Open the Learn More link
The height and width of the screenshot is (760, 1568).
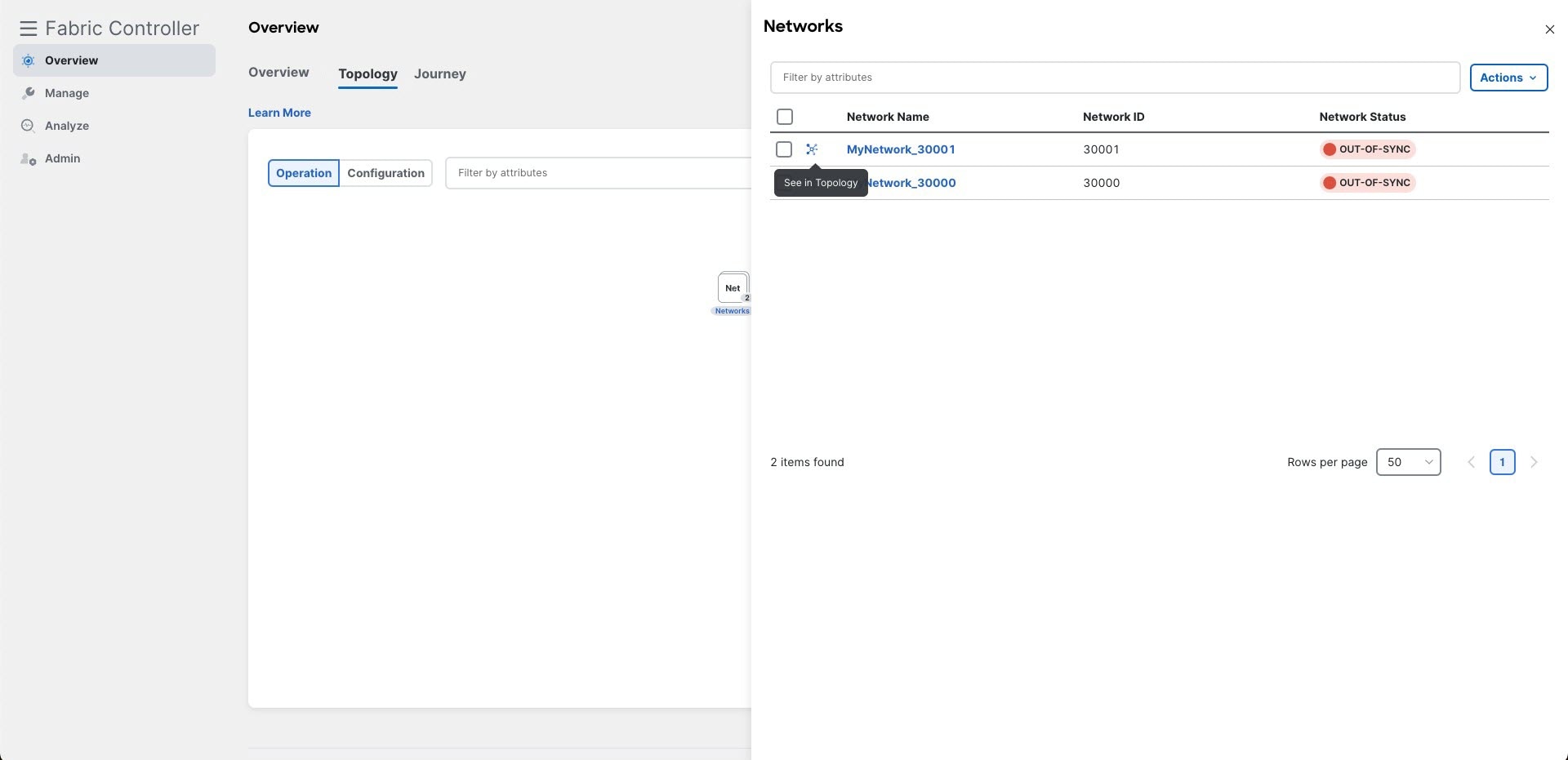pyautogui.click(x=279, y=113)
